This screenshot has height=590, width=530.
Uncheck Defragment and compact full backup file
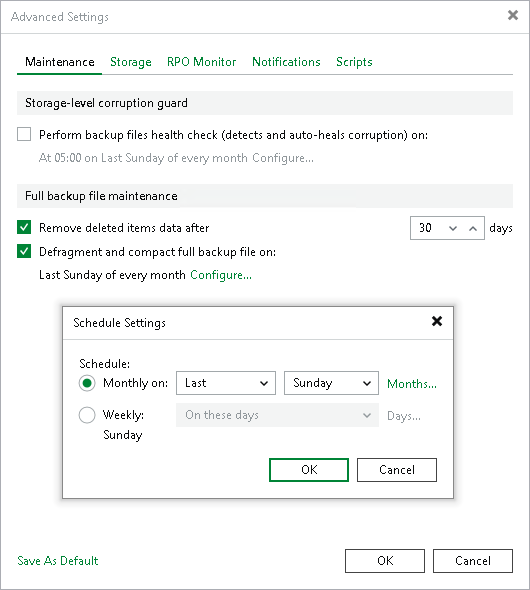tap(24, 251)
